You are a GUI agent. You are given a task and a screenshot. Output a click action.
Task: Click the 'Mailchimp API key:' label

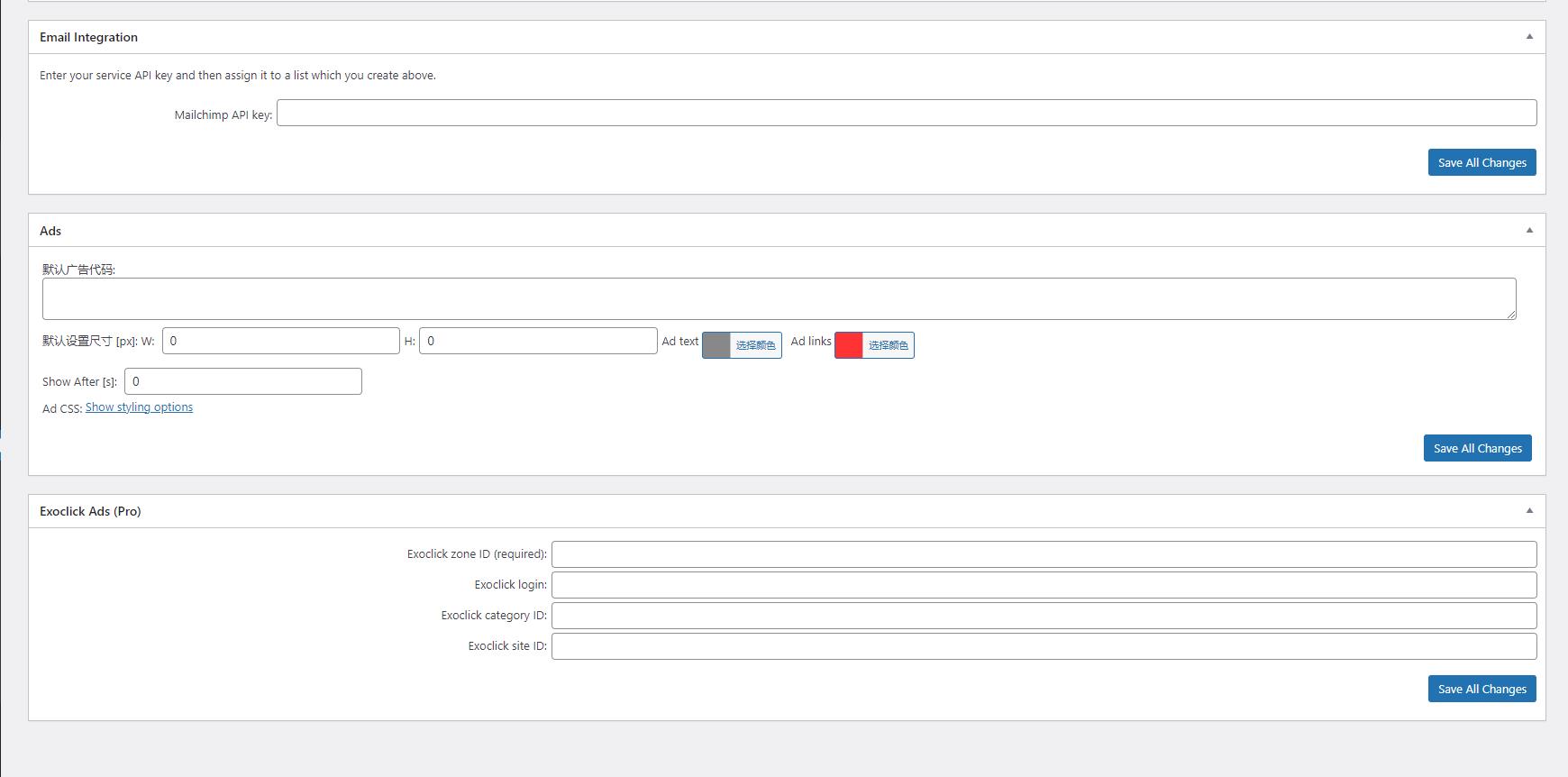point(223,115)
